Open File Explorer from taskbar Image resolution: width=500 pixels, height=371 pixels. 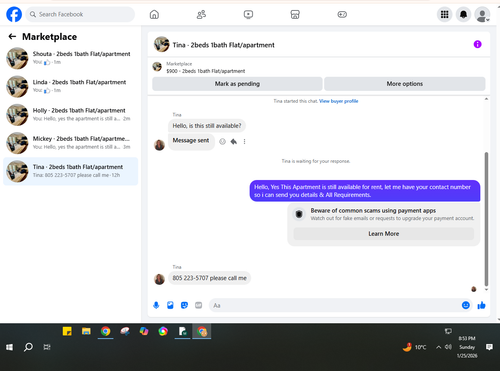(86, 331)
